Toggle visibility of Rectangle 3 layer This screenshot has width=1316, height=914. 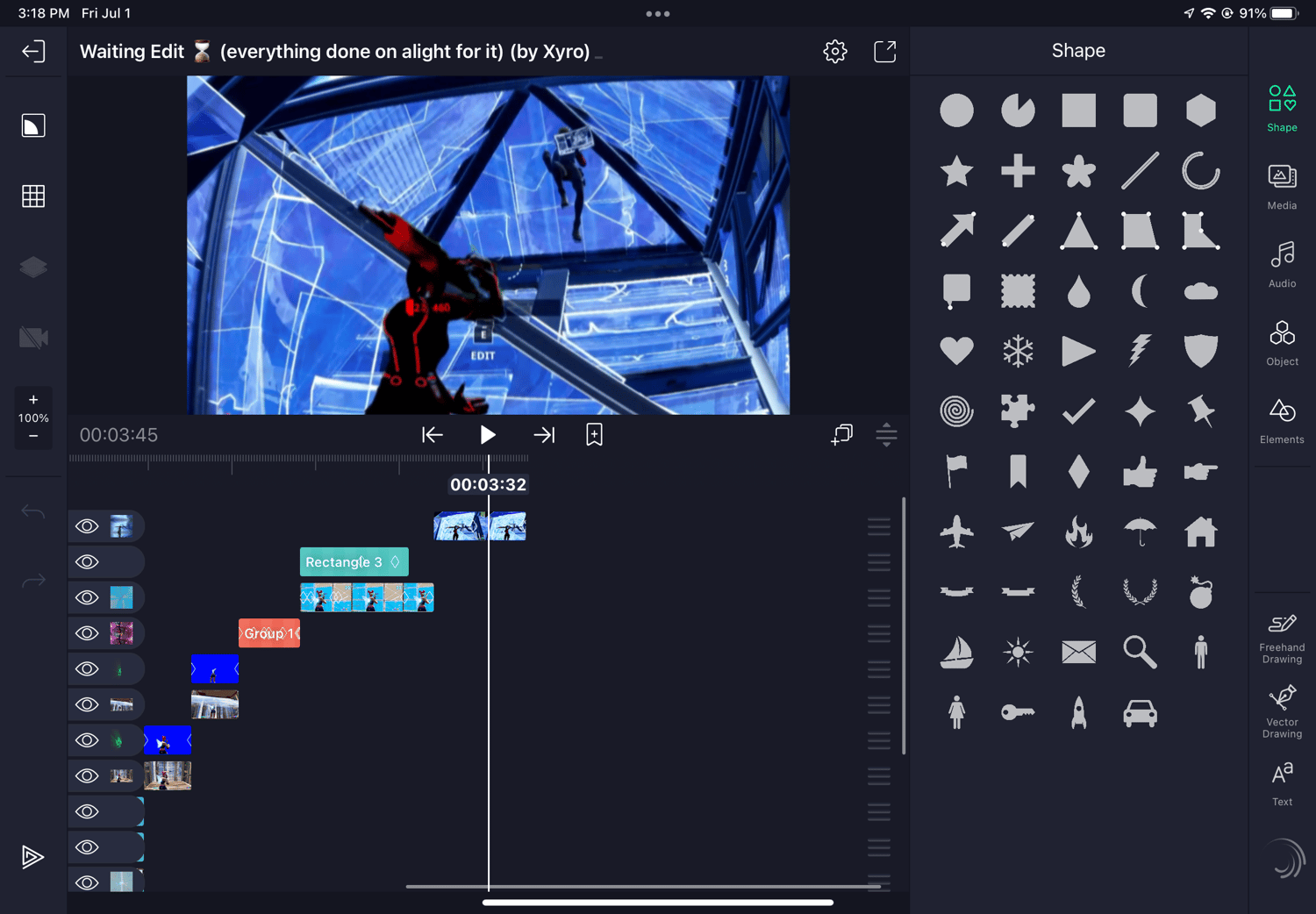[x=87, y=562]
